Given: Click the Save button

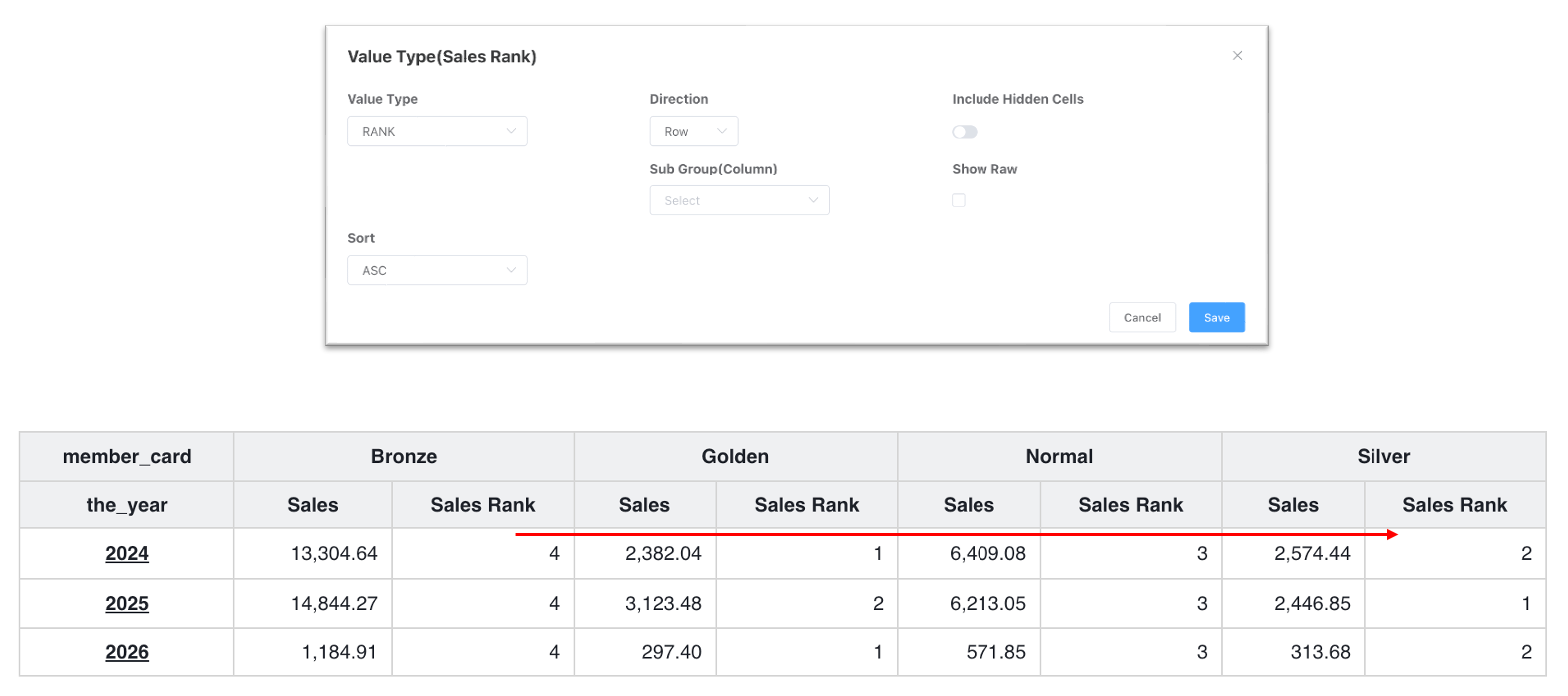Looking at the screenshot, I should [x=1216, y=317].
